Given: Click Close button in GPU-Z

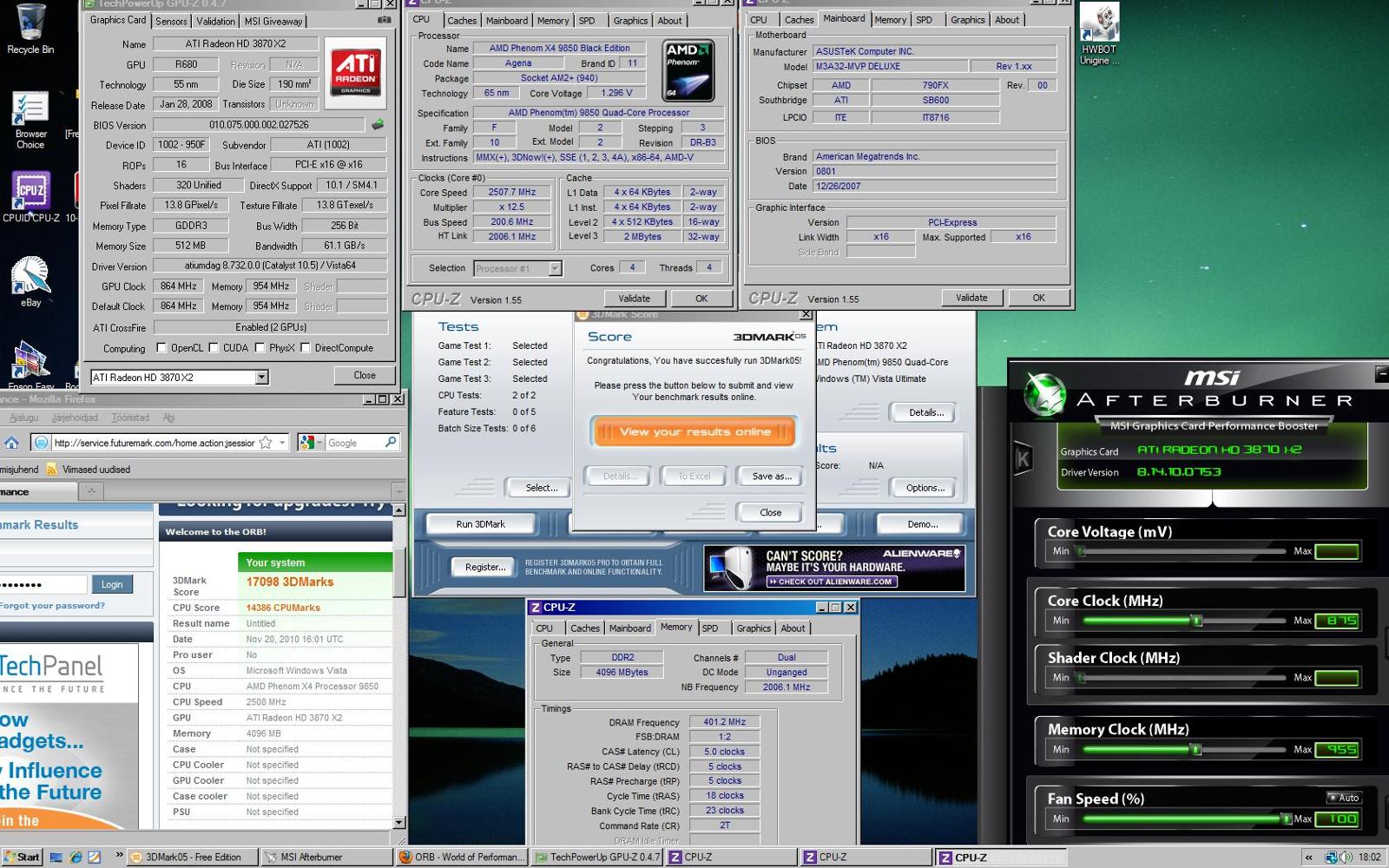Looking at the screenshot, I should click(365, 375).
